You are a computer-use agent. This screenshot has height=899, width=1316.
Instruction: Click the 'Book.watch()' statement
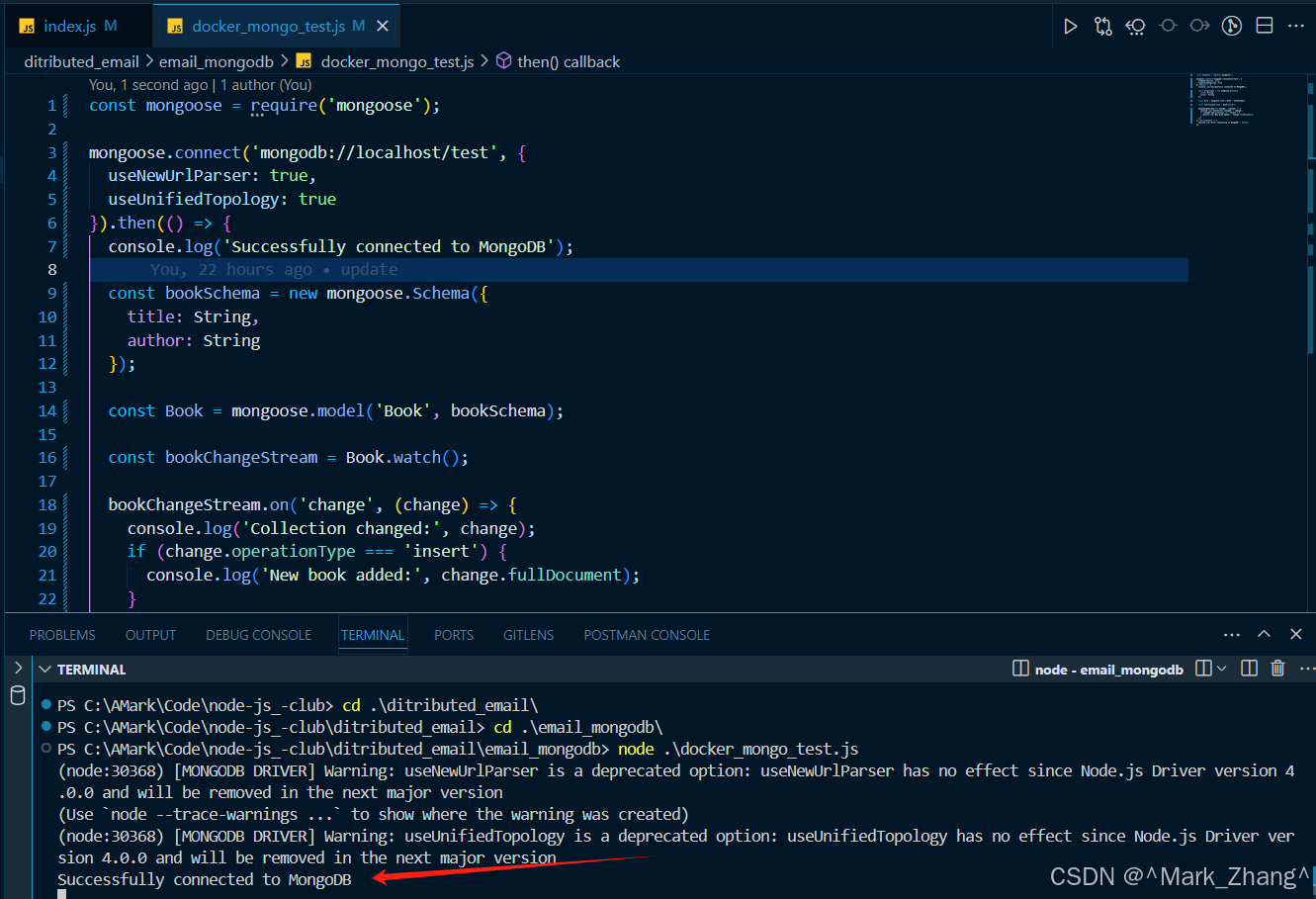point(406,457)
